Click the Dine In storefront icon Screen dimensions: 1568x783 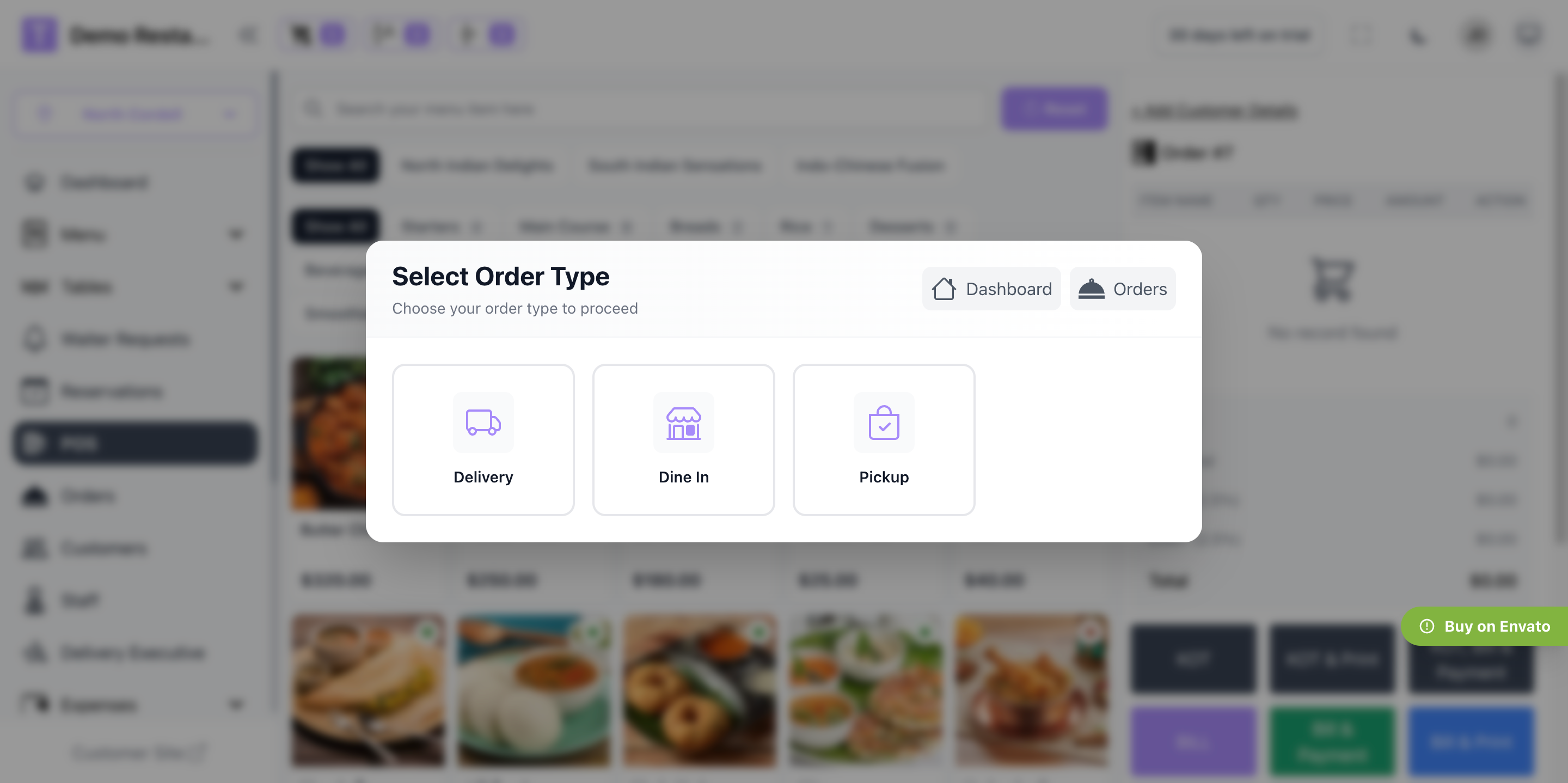click(684, 423)
